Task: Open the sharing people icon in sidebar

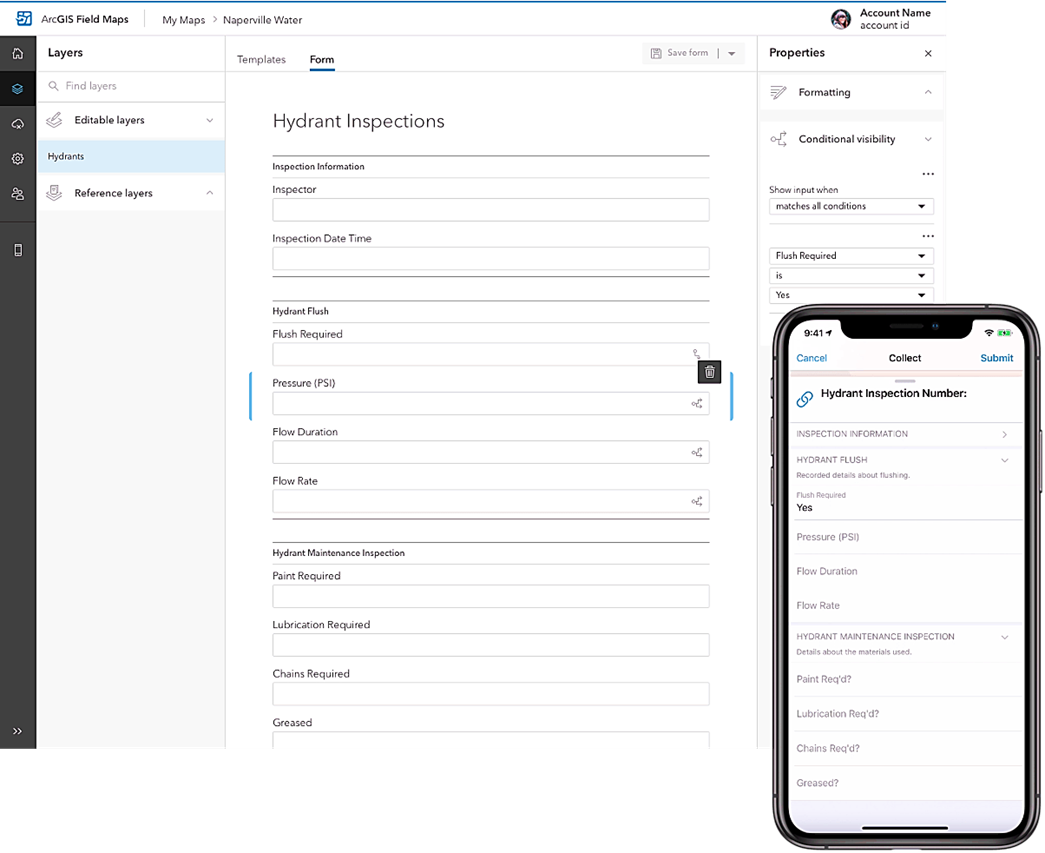Action: coord(17,194)
